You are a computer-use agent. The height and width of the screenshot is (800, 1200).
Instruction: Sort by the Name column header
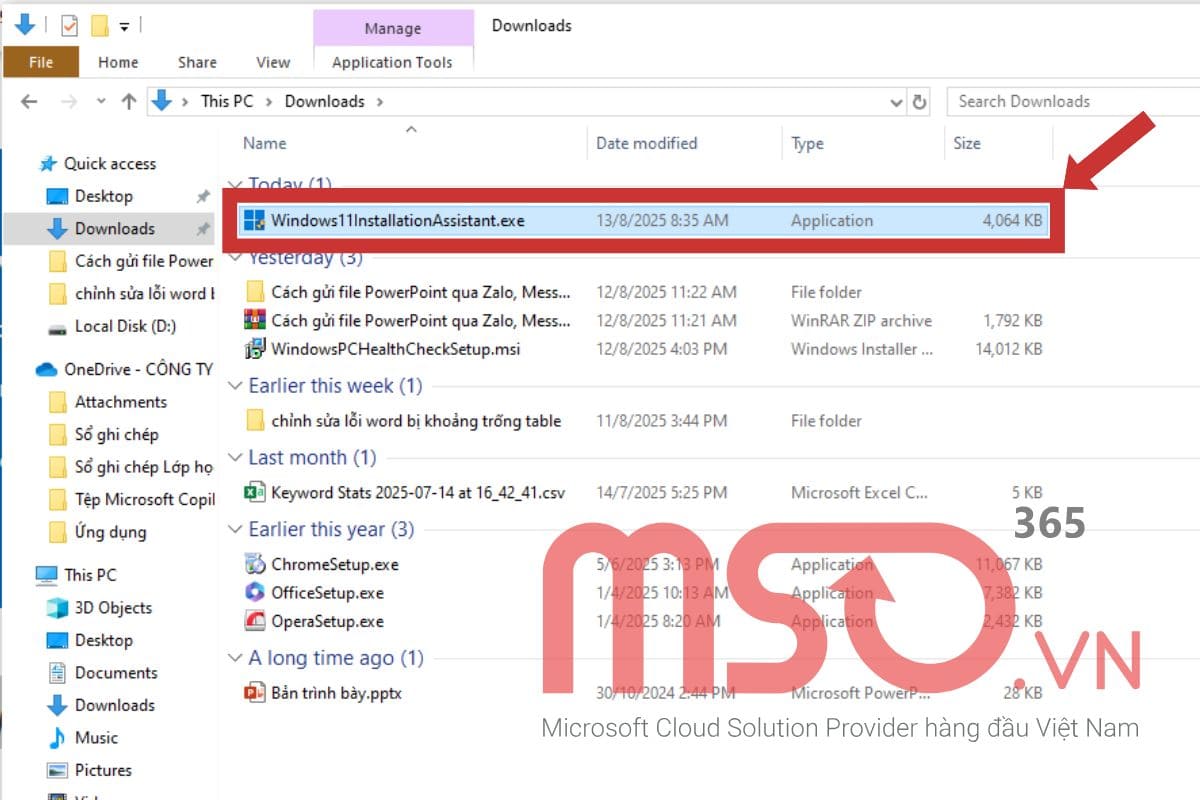264,143
